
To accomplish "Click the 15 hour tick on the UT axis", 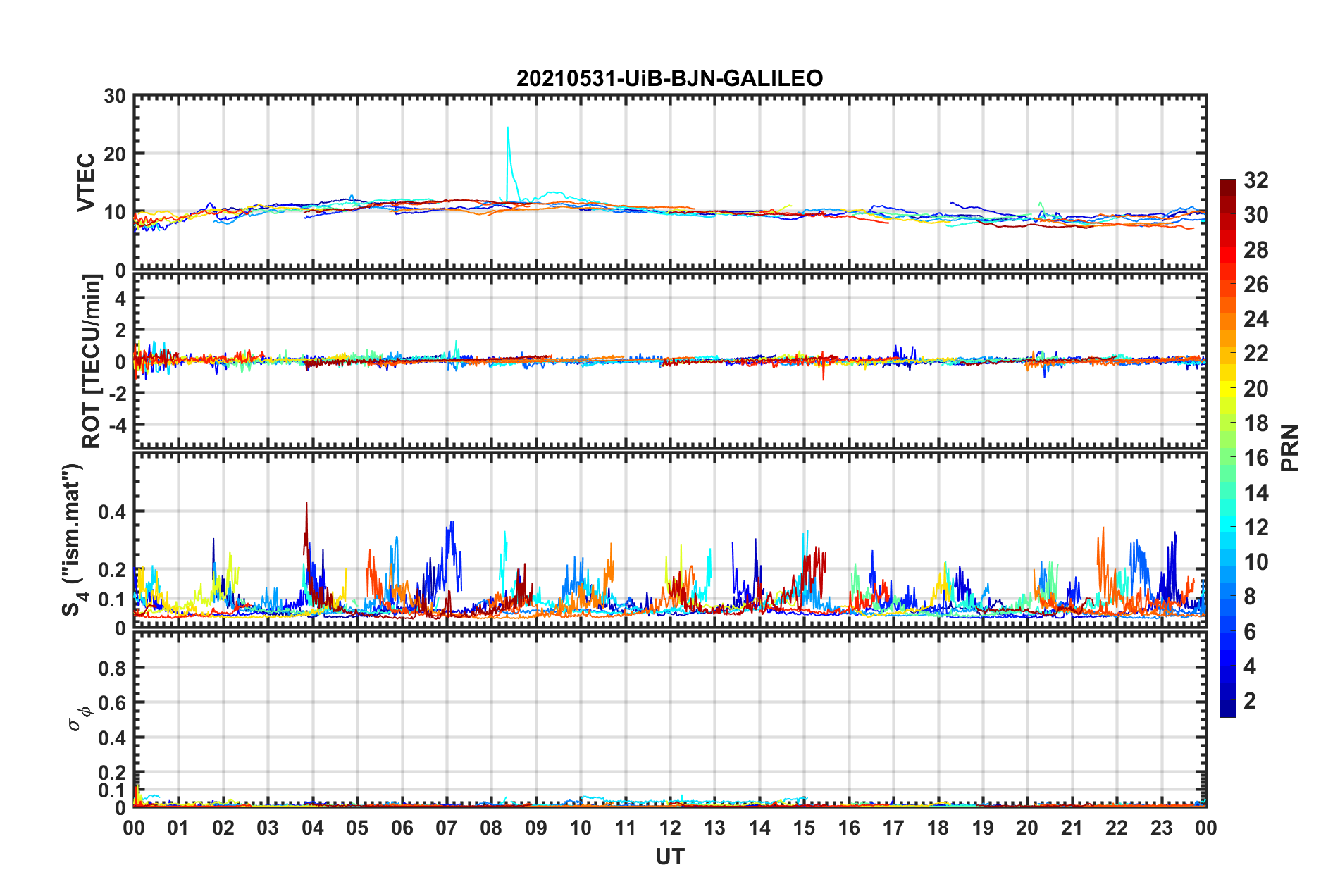I will tap(804, 828).
